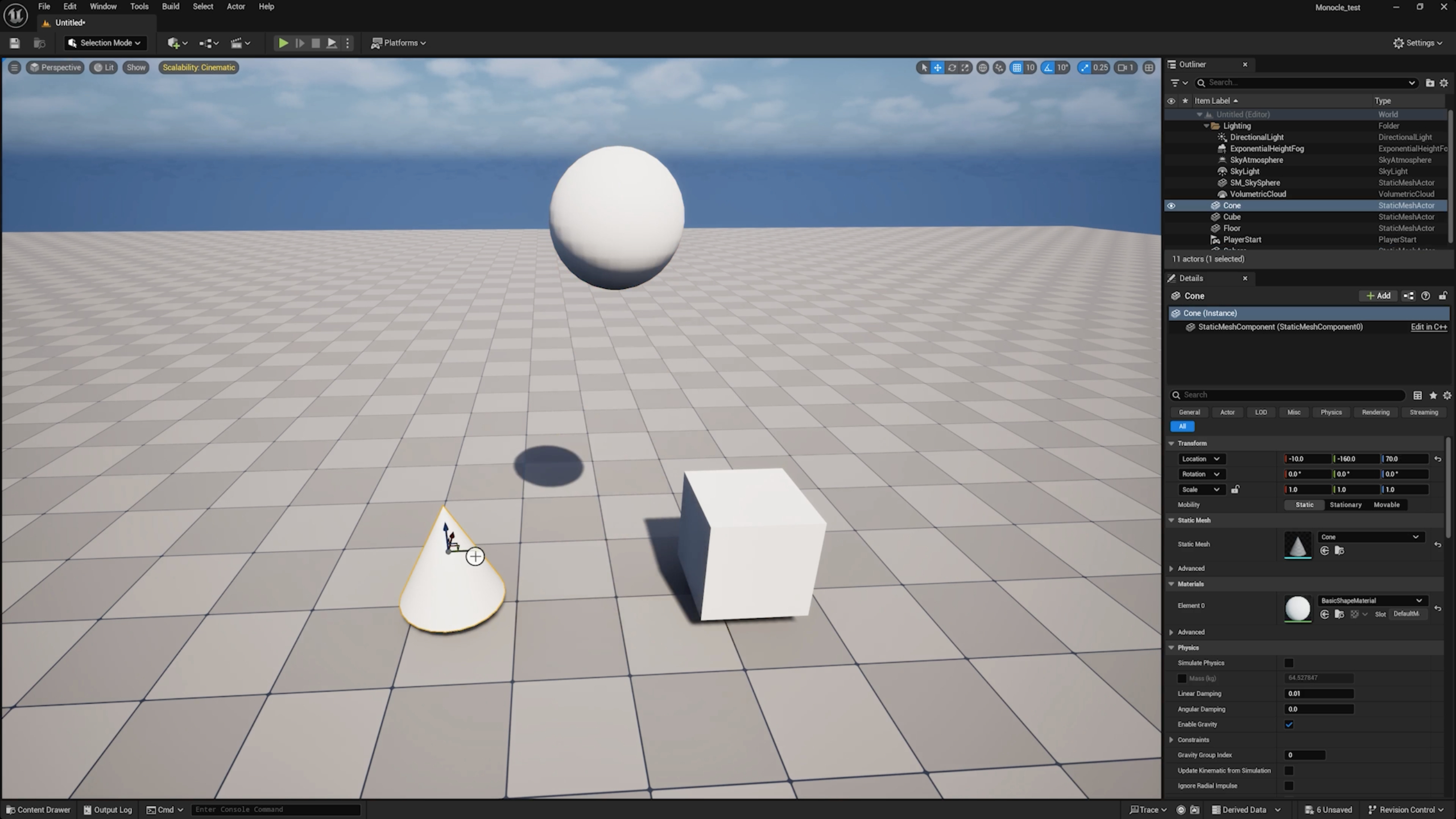Switch to the Scale transform tool
Screen dimensions: 1456x819
(965, 67)
